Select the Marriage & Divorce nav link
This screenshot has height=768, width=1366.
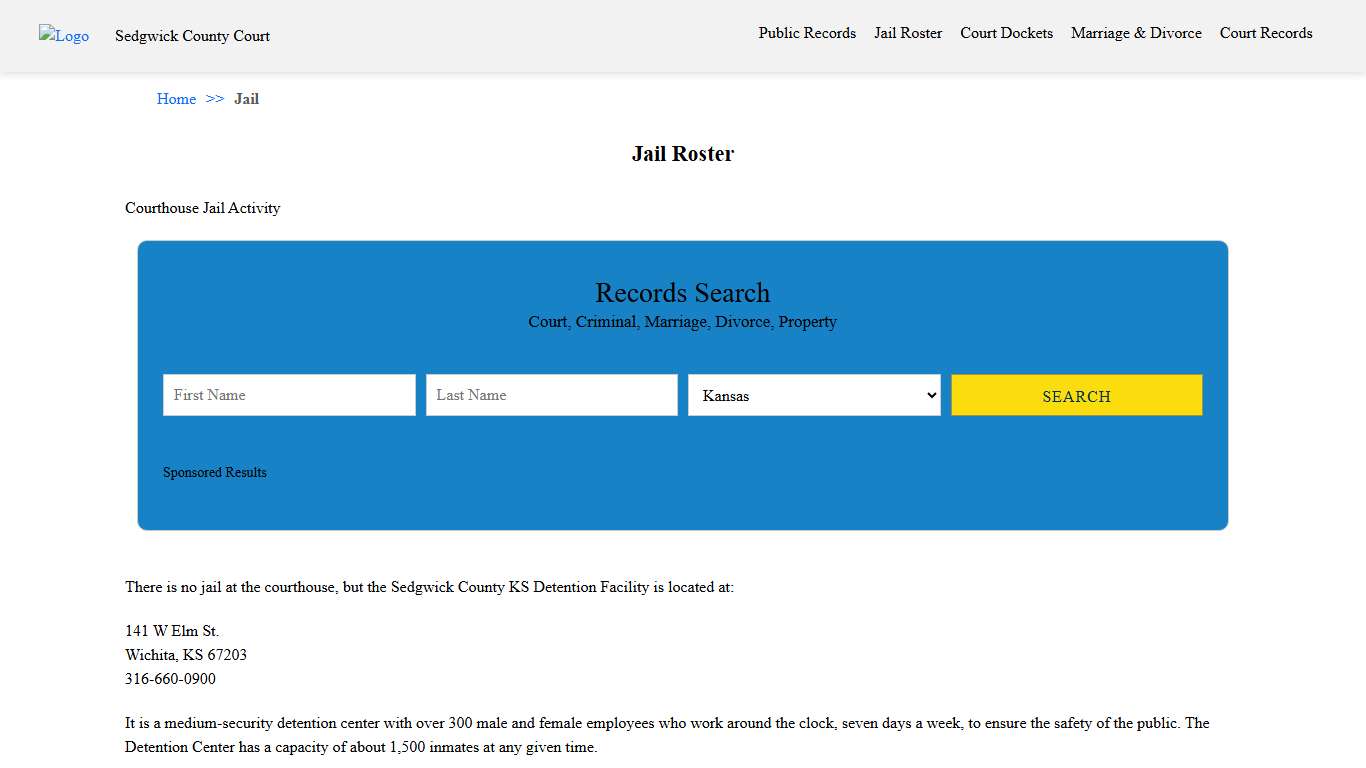(x=1136, y=33)
